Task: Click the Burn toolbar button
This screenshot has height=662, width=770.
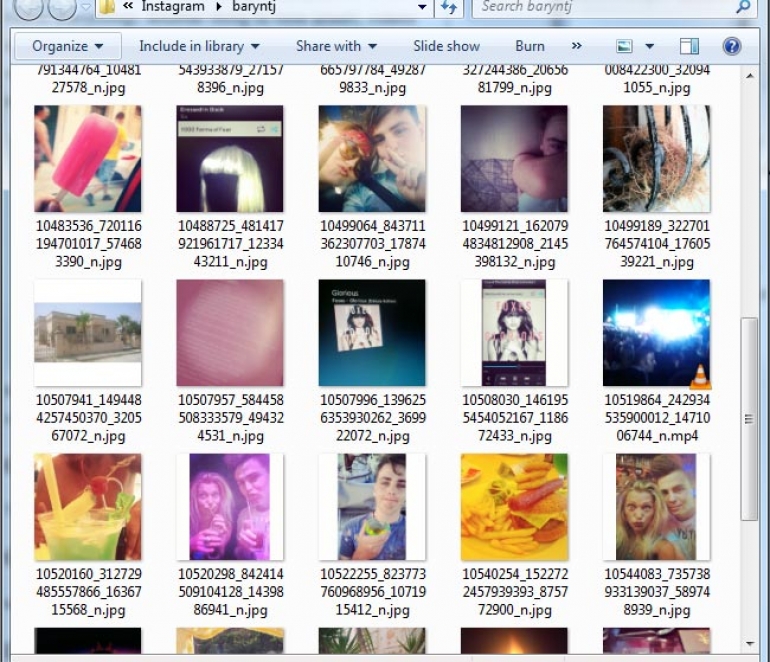Action: (x=530, y=46)
